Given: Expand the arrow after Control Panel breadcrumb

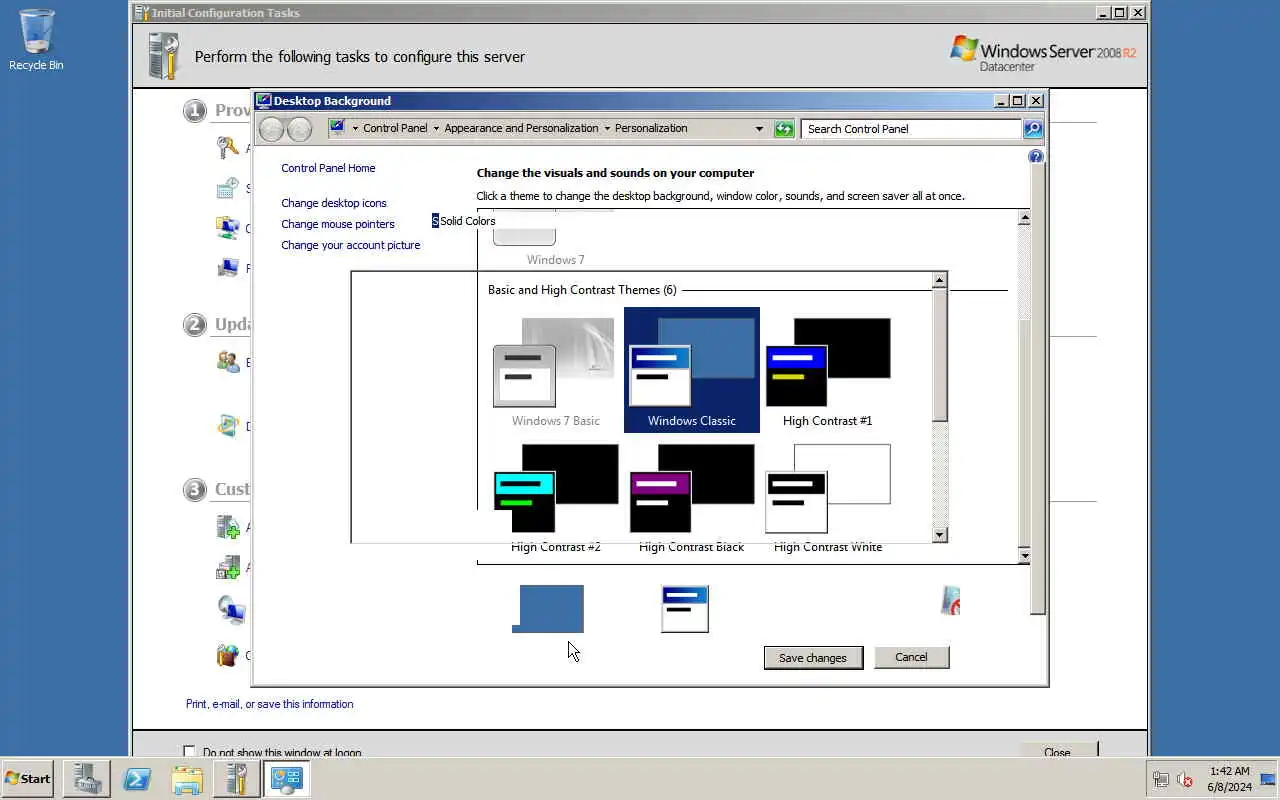Looking at the screenshot, I should pyautogui.click(x=436, y=128).
